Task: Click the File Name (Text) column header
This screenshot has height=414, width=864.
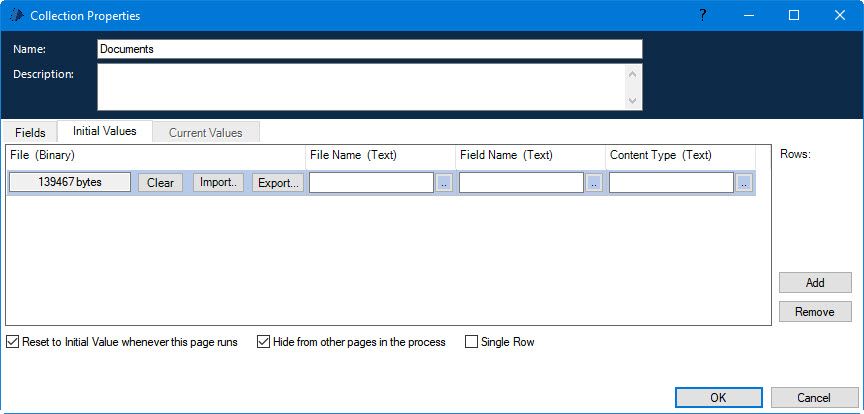Action: [381, 156]
